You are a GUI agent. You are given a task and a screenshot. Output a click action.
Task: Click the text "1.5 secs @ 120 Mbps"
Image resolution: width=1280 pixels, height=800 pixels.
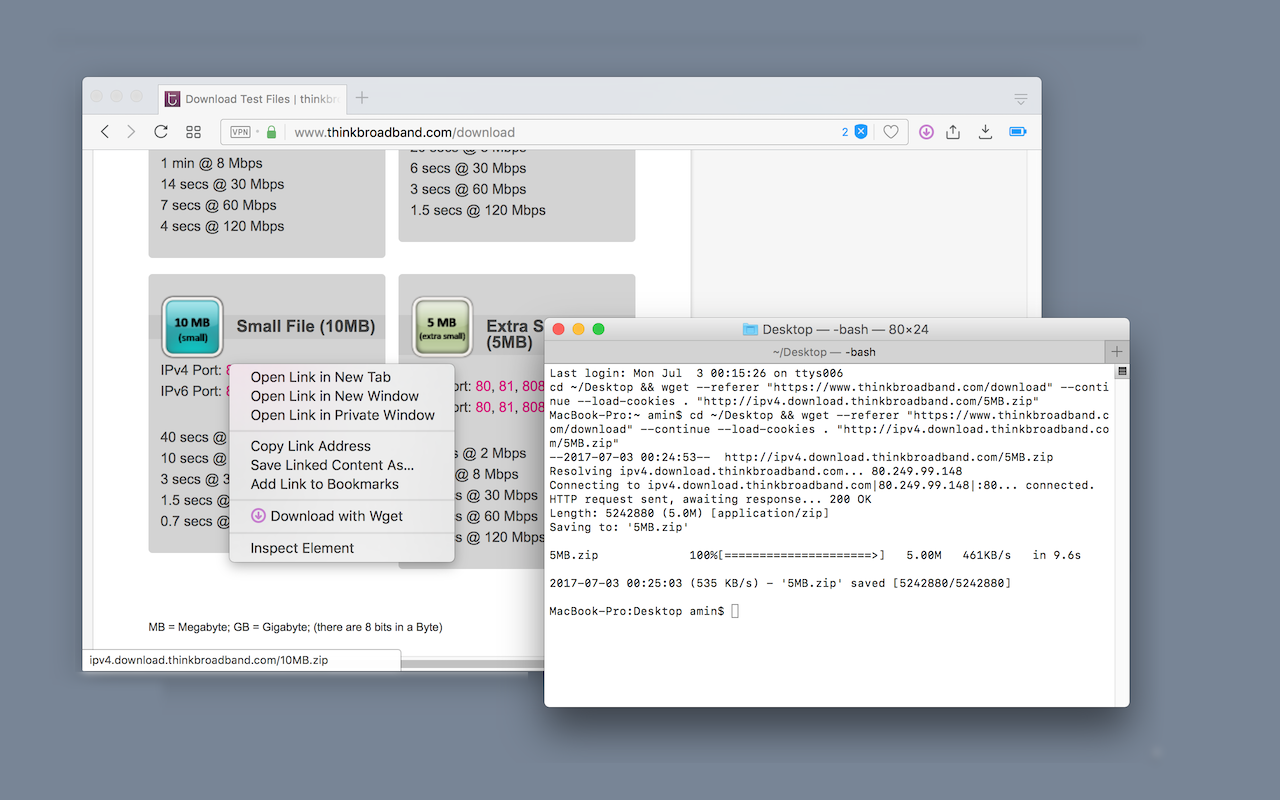click(478, 210)
